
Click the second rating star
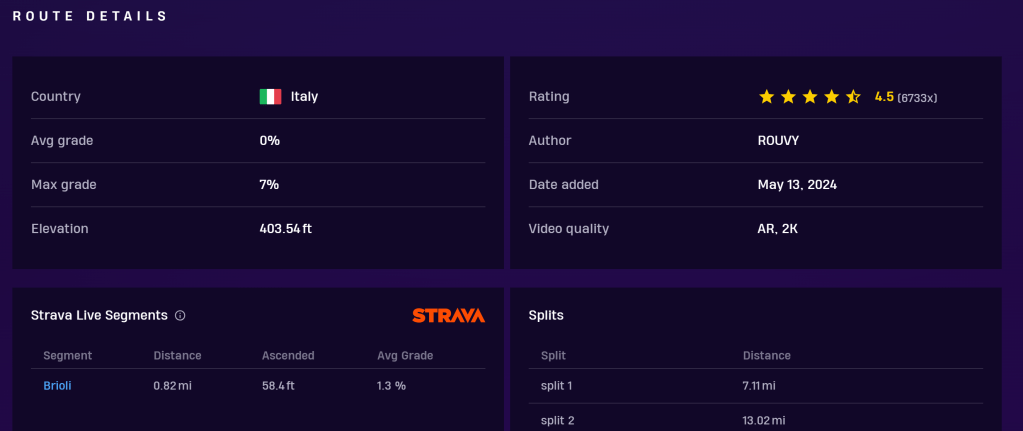coord(788,97)
